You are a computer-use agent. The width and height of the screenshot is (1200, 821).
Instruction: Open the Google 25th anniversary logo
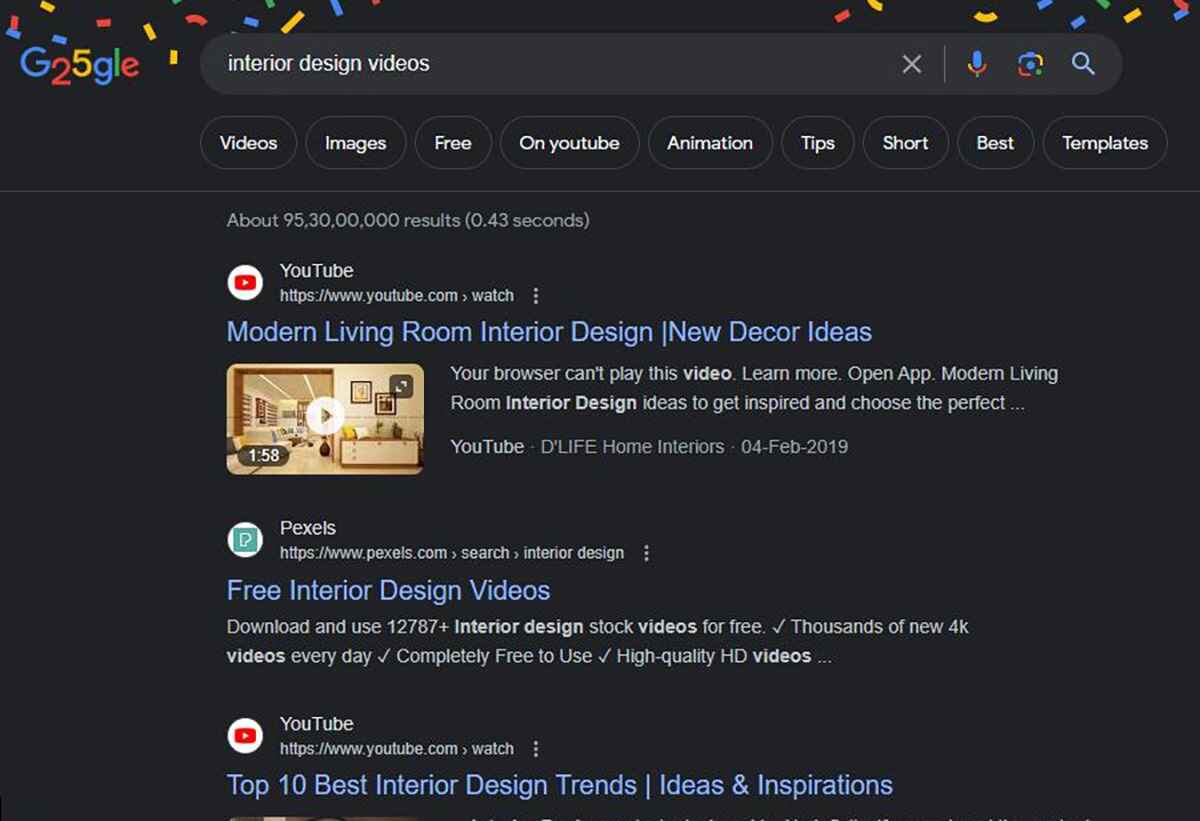click(79, 66)
